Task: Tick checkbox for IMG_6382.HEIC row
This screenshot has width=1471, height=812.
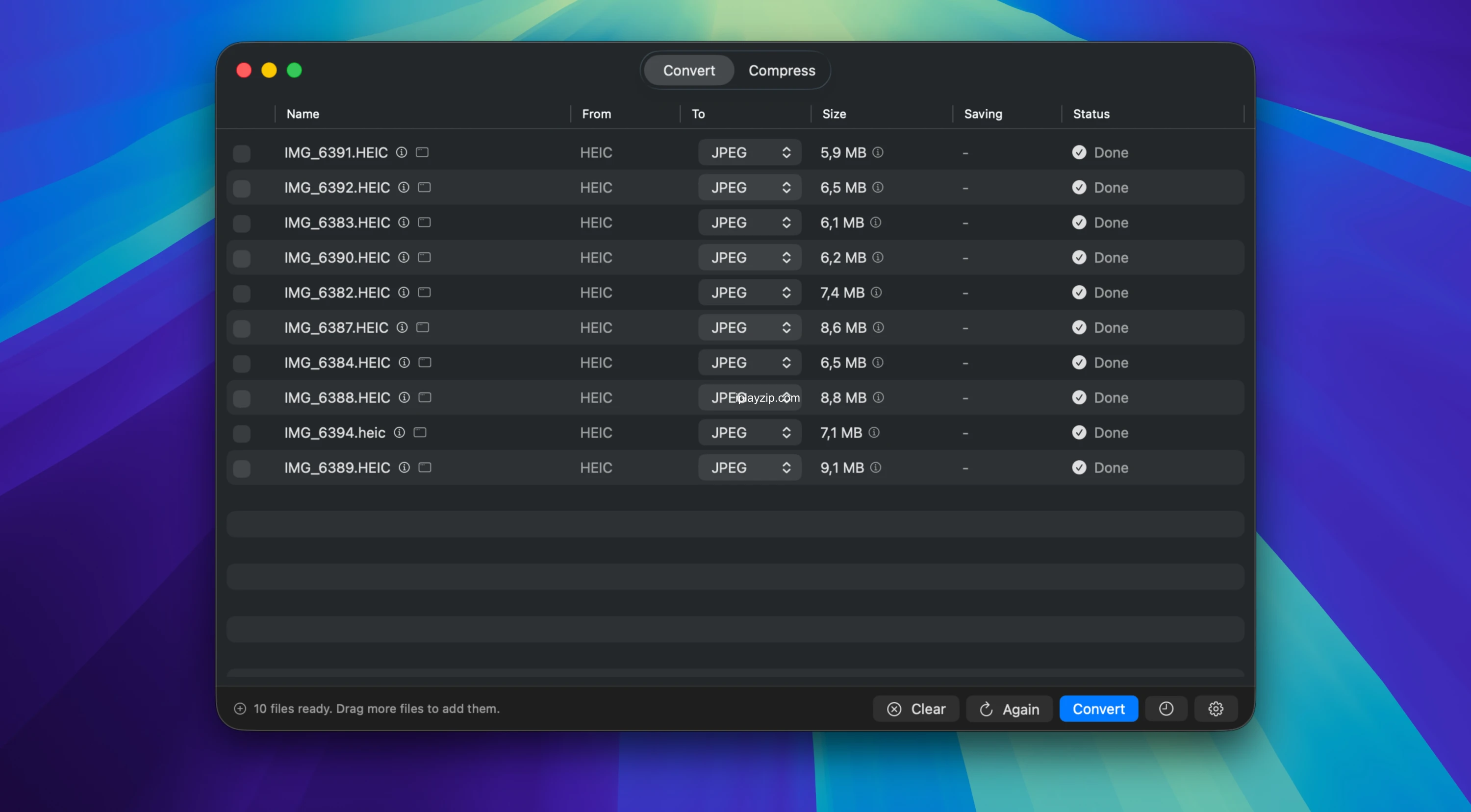Action: pyautogui.click(x=242, y=294)
